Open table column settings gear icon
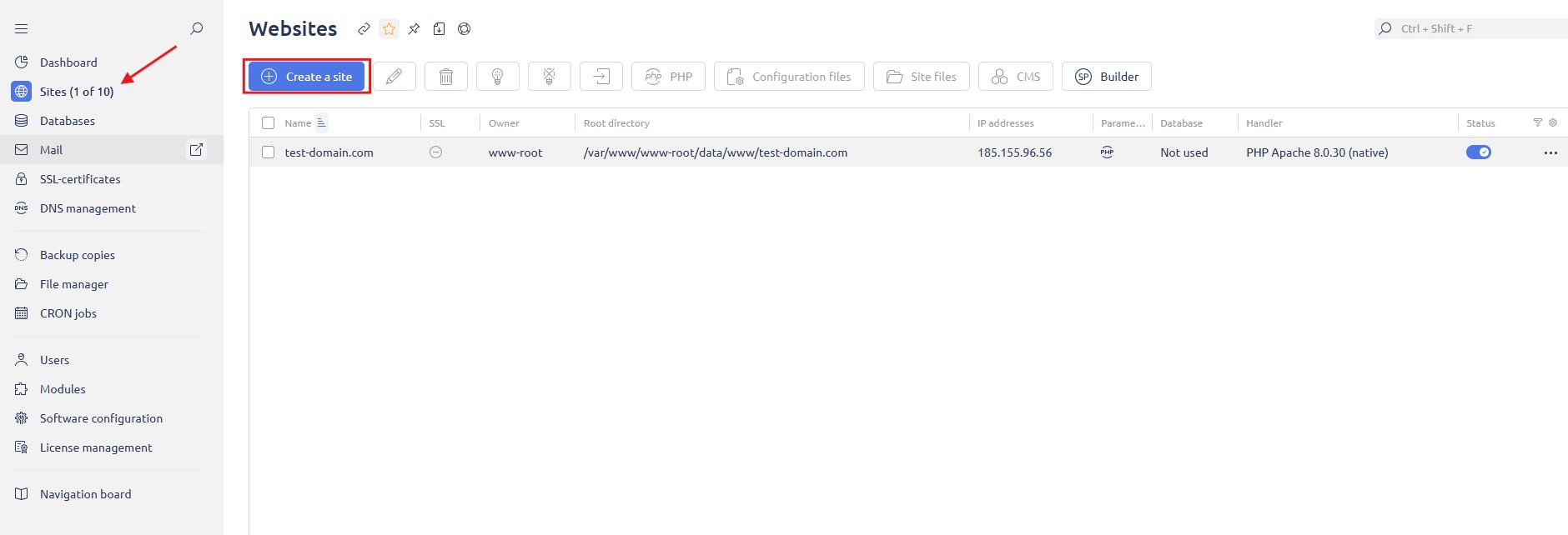The width and height of the screenshot is (1568, 535). 1553,122
